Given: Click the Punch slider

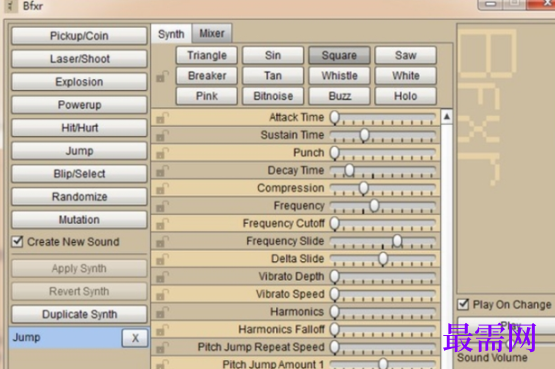Looking at the screenshot, I should [383, 153].
